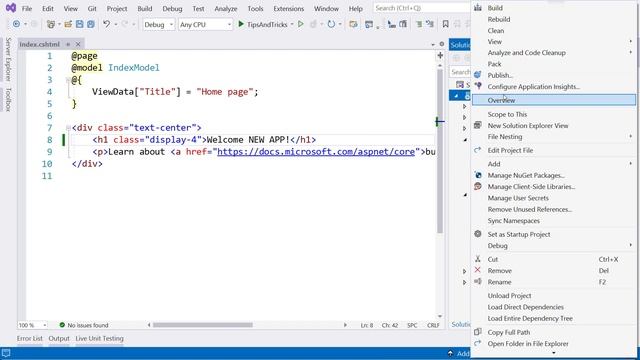
Task: Open the TipsAndTricks launch profile dropdown arrow
Action: point(292,24)
